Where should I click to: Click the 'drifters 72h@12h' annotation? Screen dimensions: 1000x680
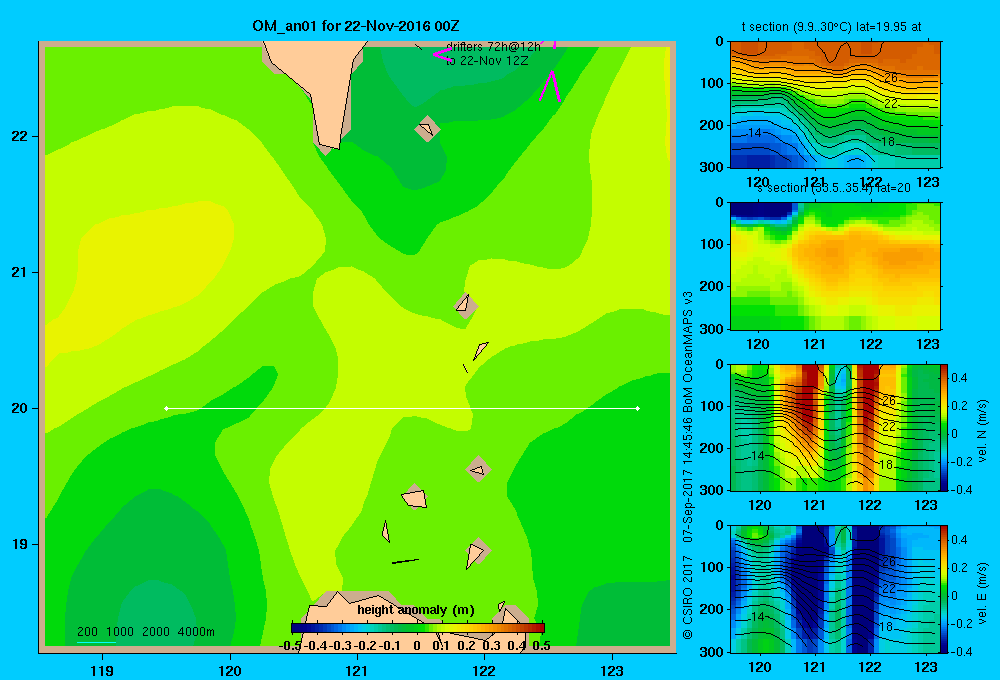click(x=493, y=47)
